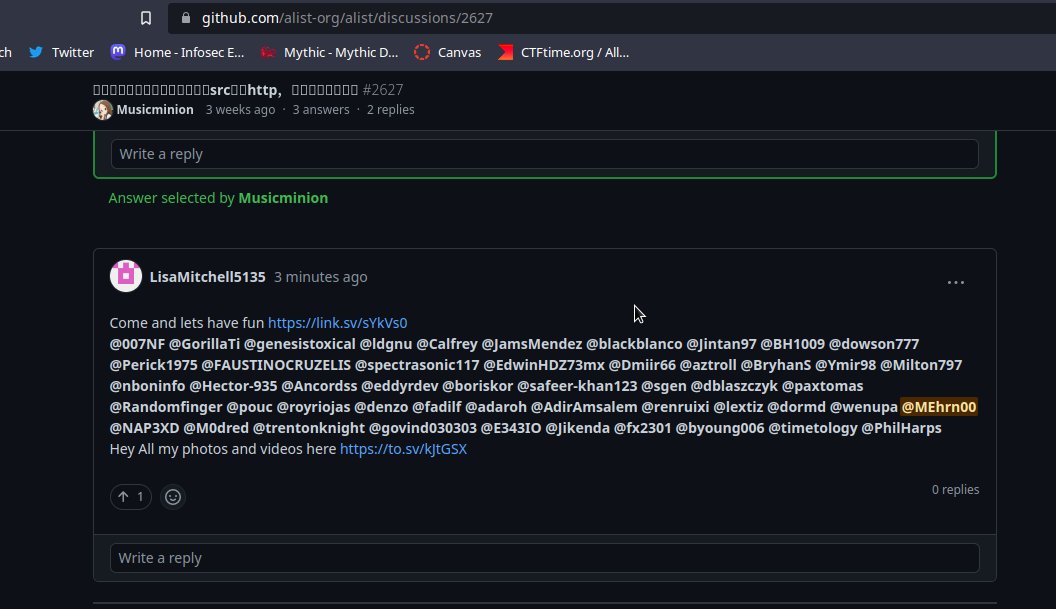1056x609 pixels.
Task: Open the CTFtime.org bookmark
Action: [563, 52]
